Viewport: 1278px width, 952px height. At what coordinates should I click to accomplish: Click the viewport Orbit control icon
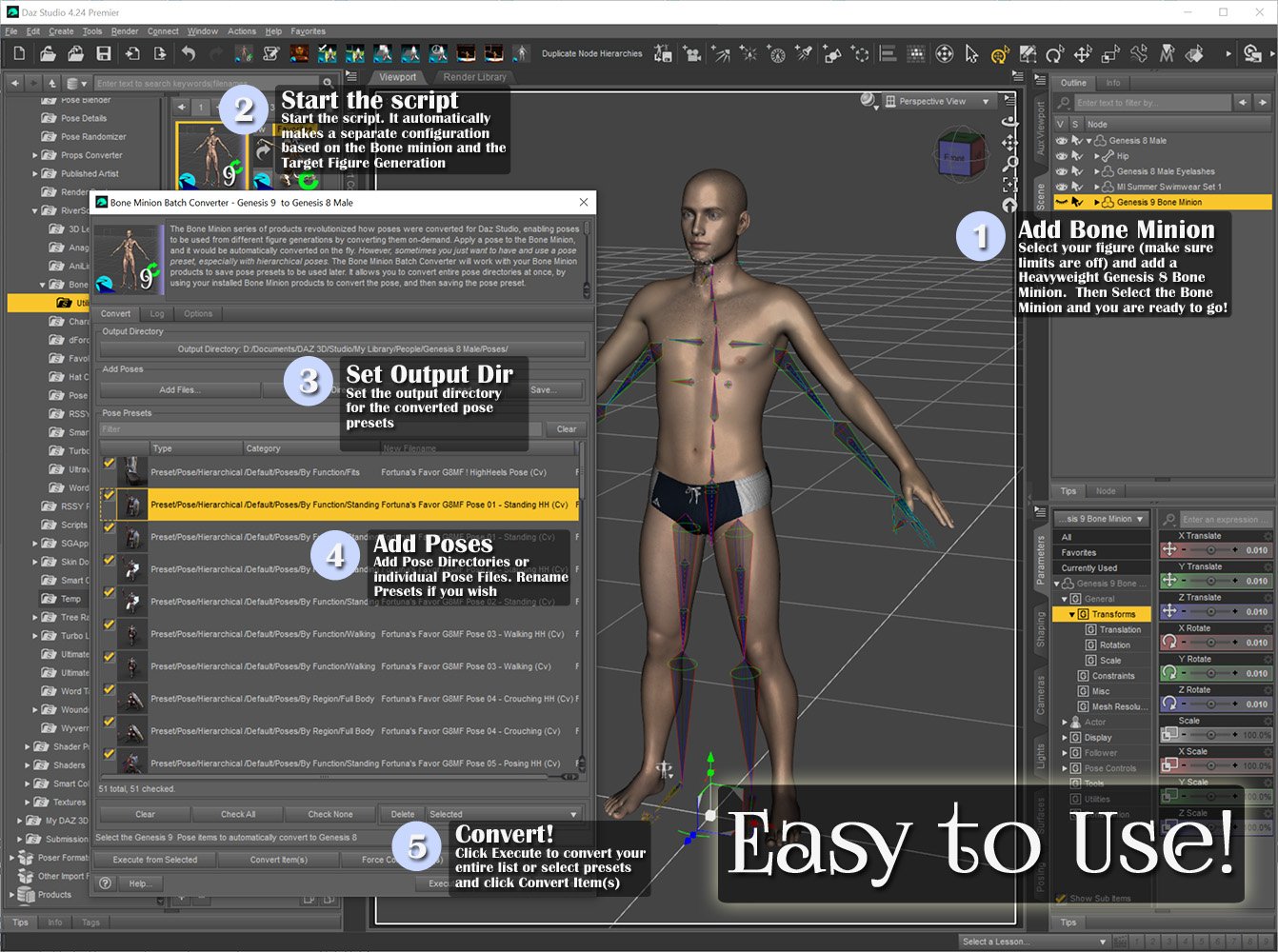coord(1009,122)
